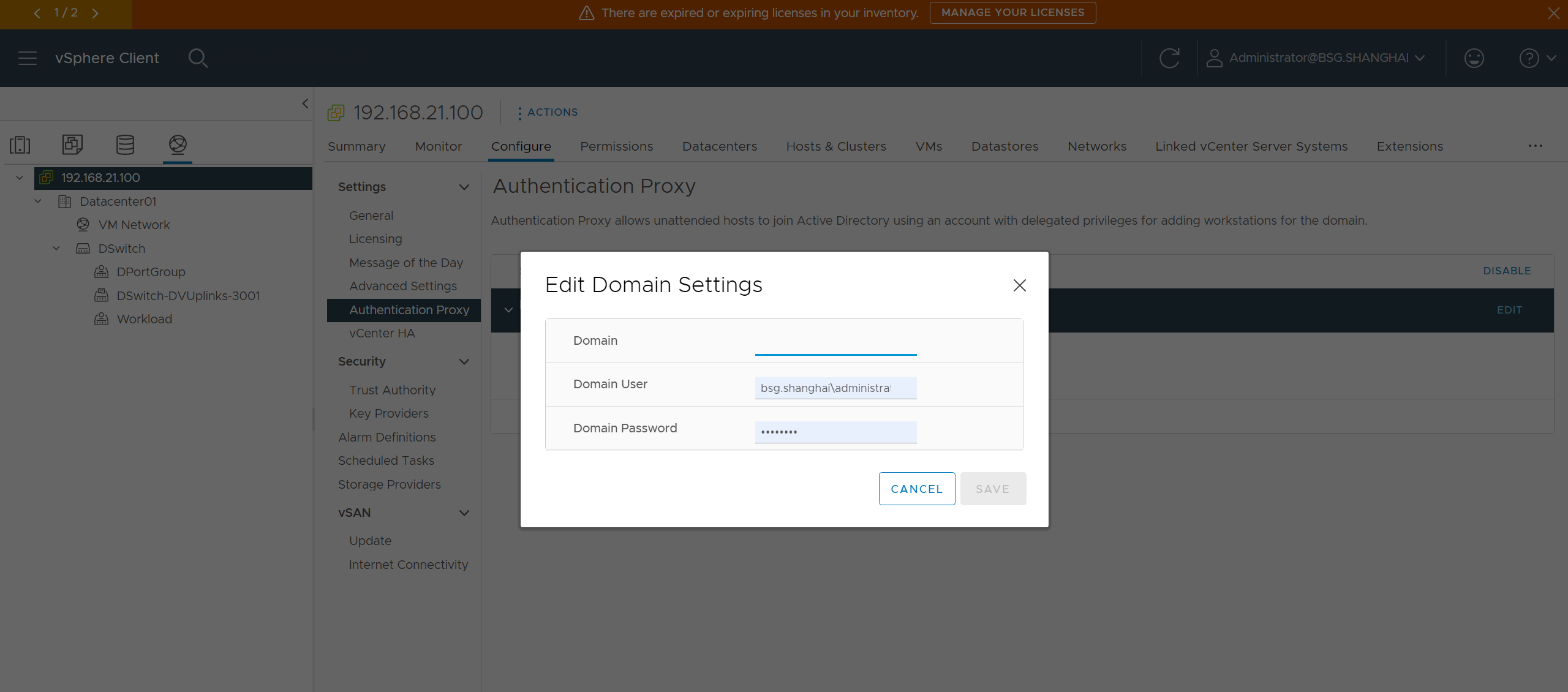The image size is (1568, 692).
Task: Close the Edit Domain Settings dialog
Action: [1019, 285]
